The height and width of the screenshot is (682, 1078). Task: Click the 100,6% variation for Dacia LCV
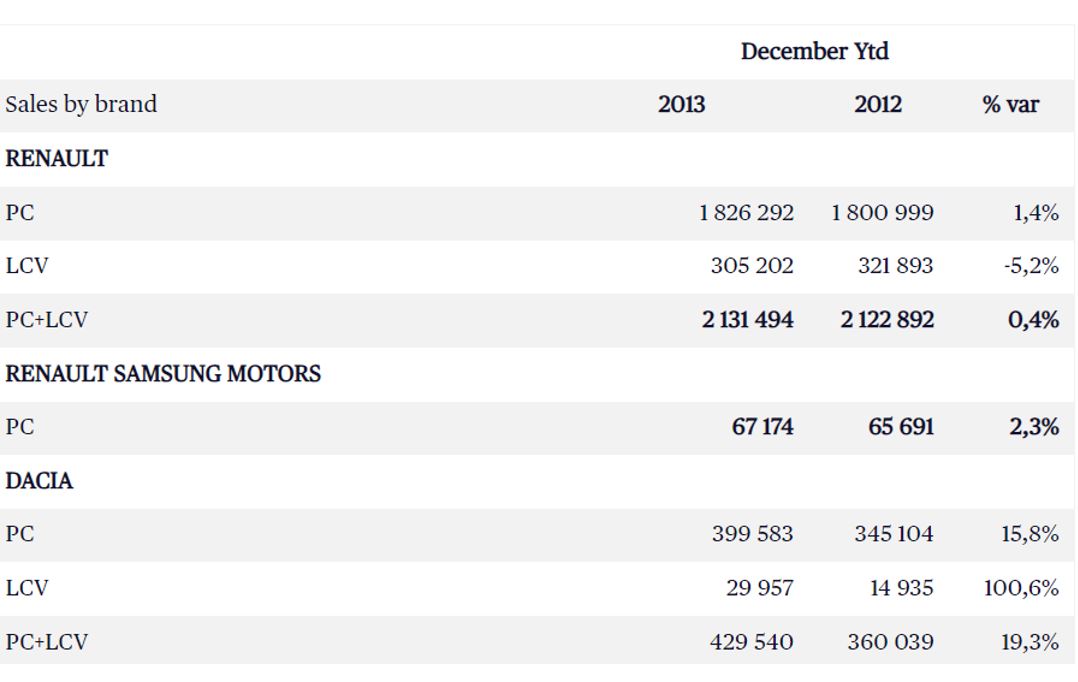pos(1022,589)
